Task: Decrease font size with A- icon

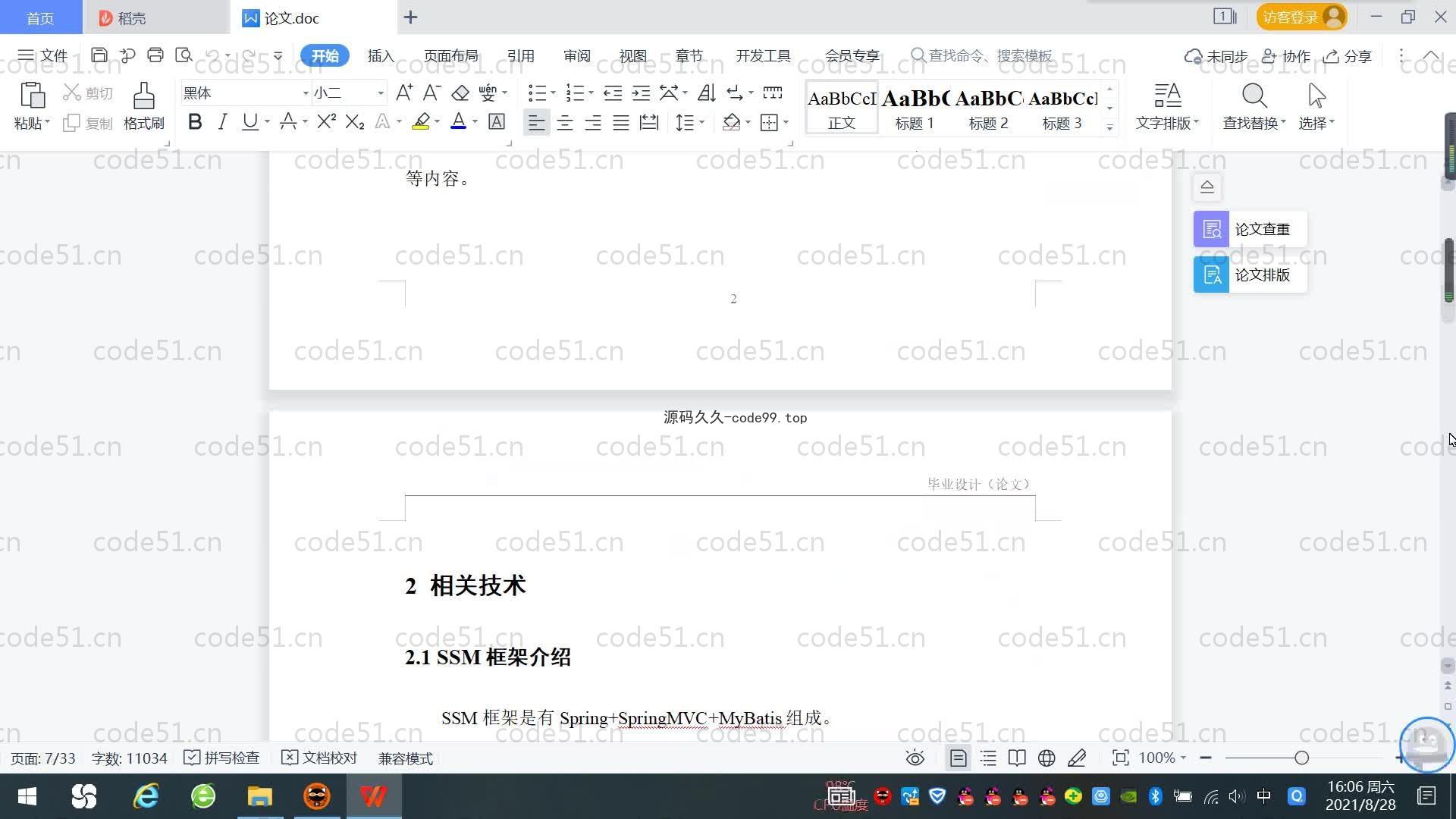Action: [431, 93]
